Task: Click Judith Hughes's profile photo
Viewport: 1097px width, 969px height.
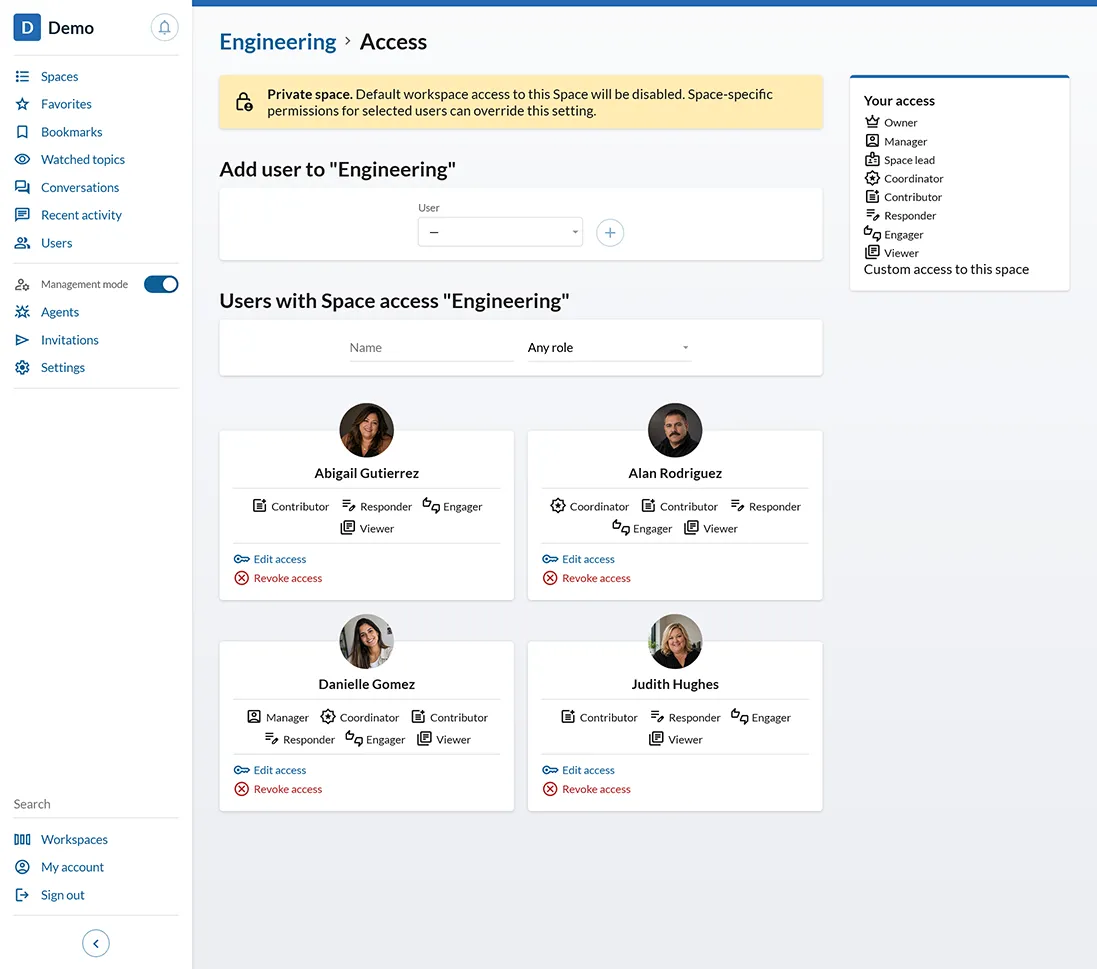Action: click(x=675, y=641)
